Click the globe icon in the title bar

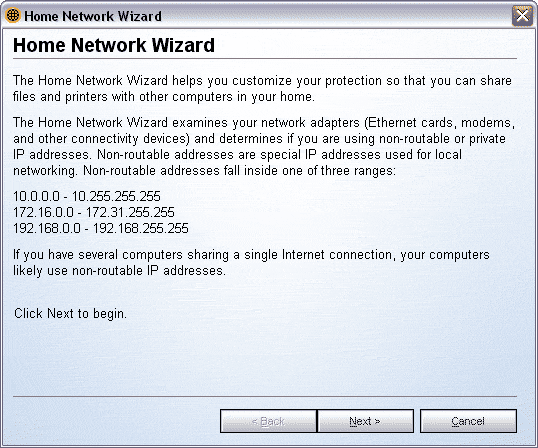tap(13, 16)
